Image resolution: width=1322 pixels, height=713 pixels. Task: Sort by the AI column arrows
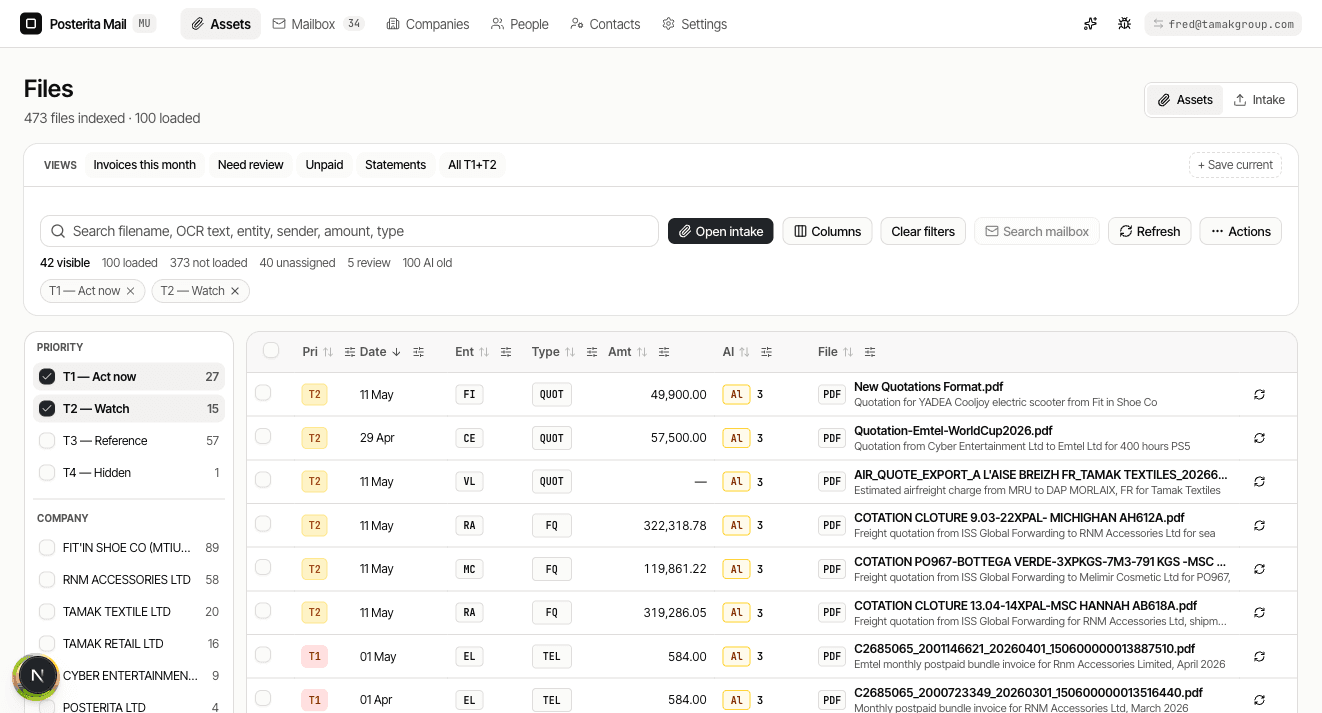(x=744, y=352)
